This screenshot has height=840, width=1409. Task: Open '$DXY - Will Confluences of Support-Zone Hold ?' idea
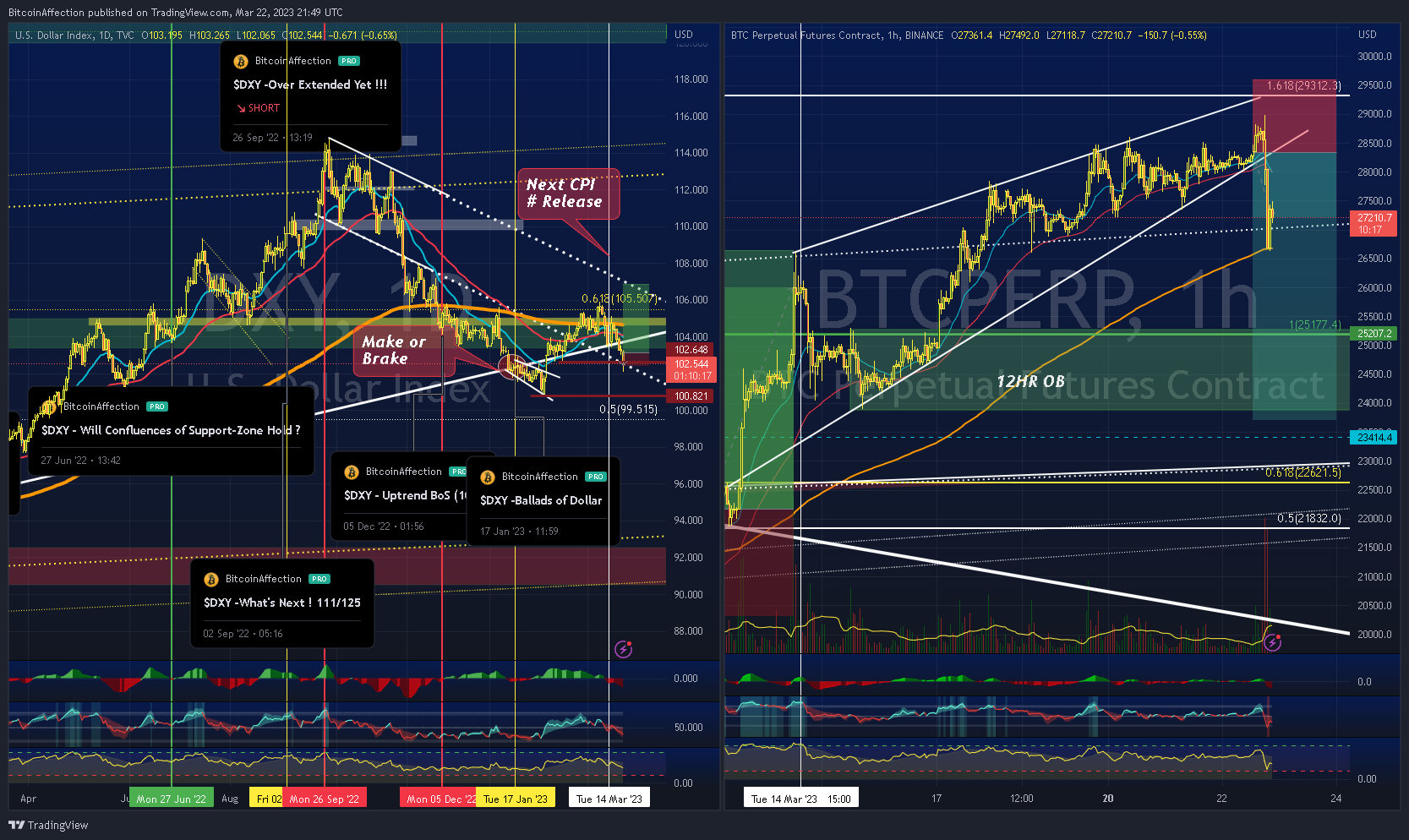coord(171,430)
